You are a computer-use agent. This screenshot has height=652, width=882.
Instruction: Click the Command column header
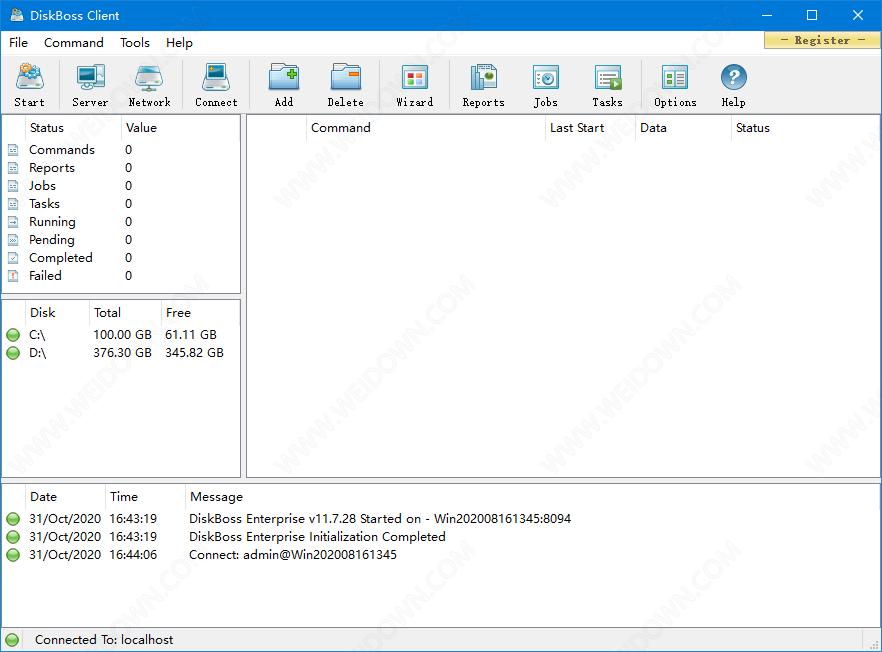pos(426,128)
